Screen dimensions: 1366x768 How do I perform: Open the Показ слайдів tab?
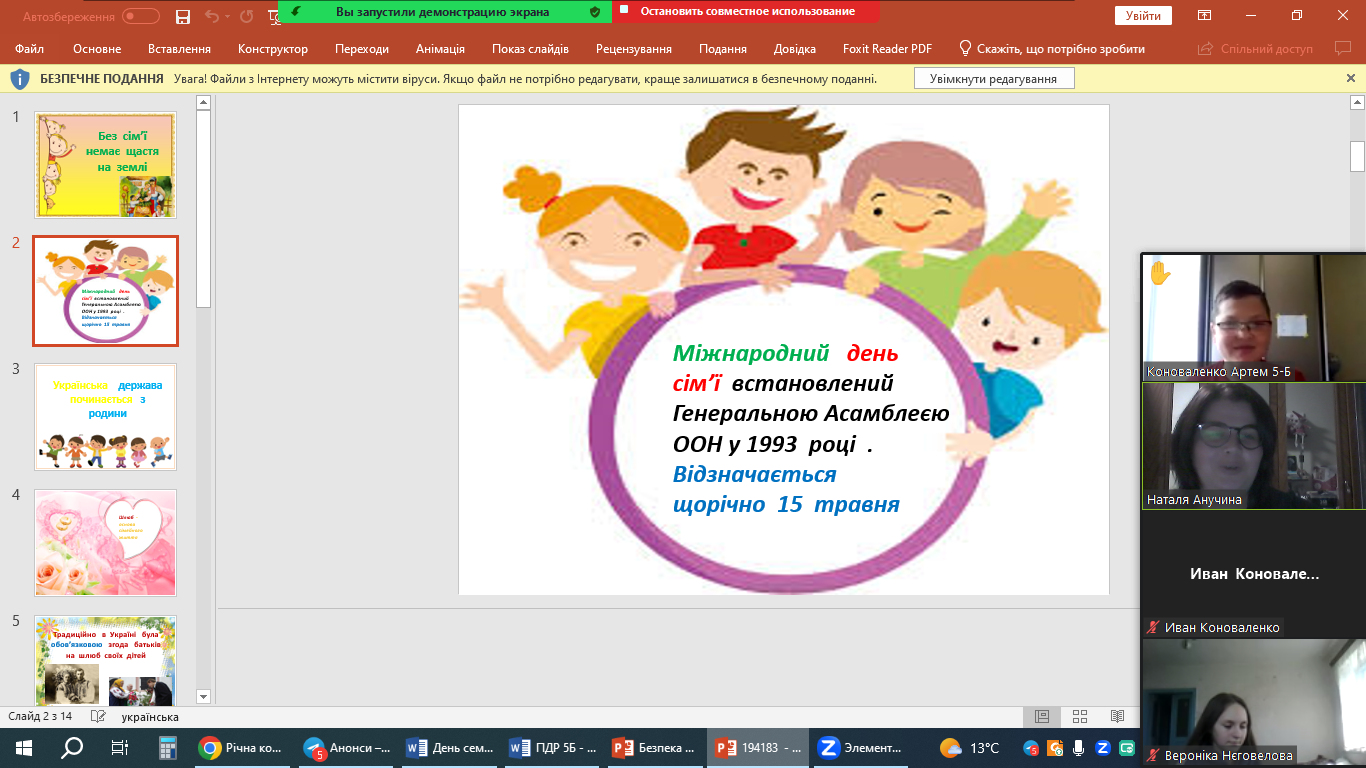530,48
